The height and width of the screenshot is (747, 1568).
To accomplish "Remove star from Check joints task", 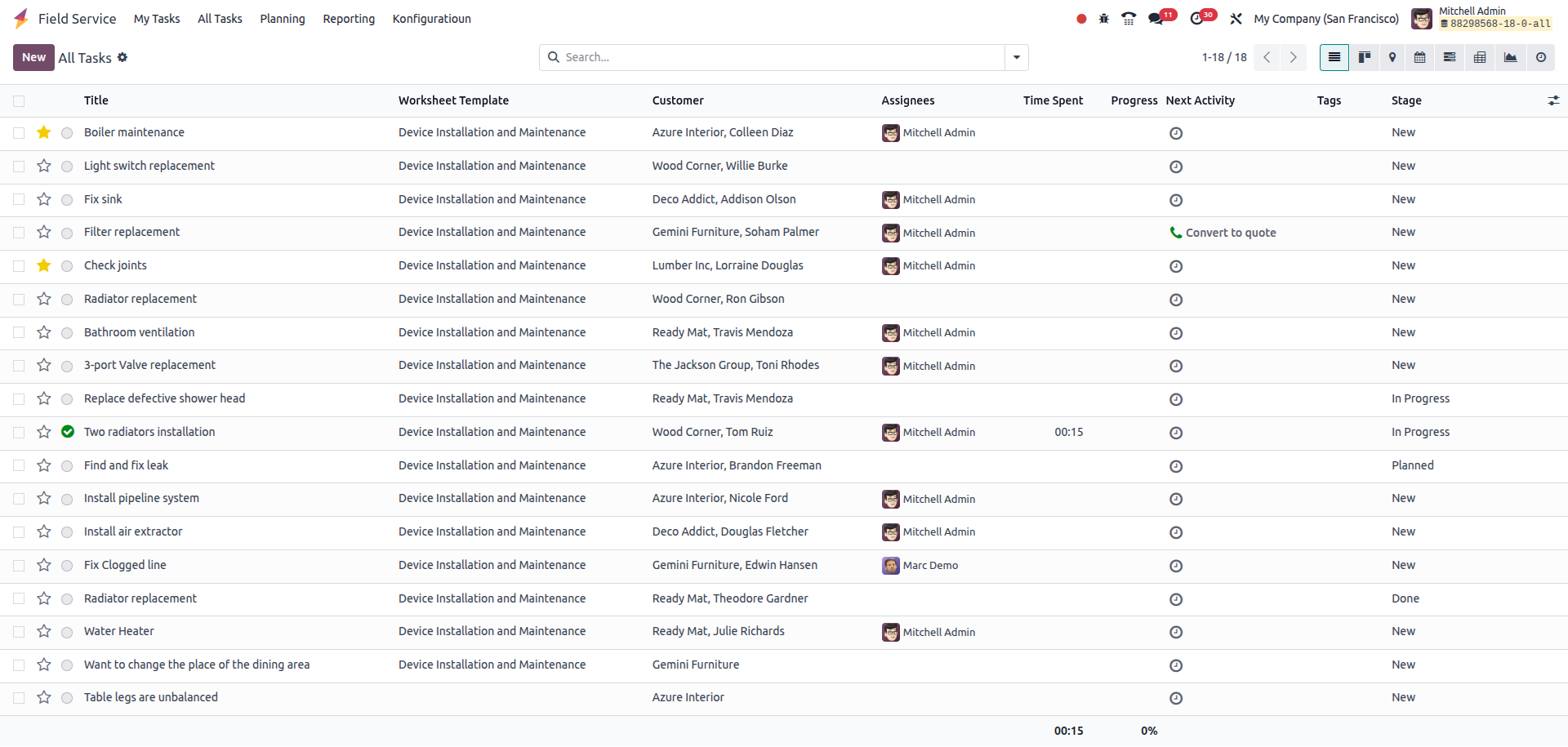I will click(44, 265).
